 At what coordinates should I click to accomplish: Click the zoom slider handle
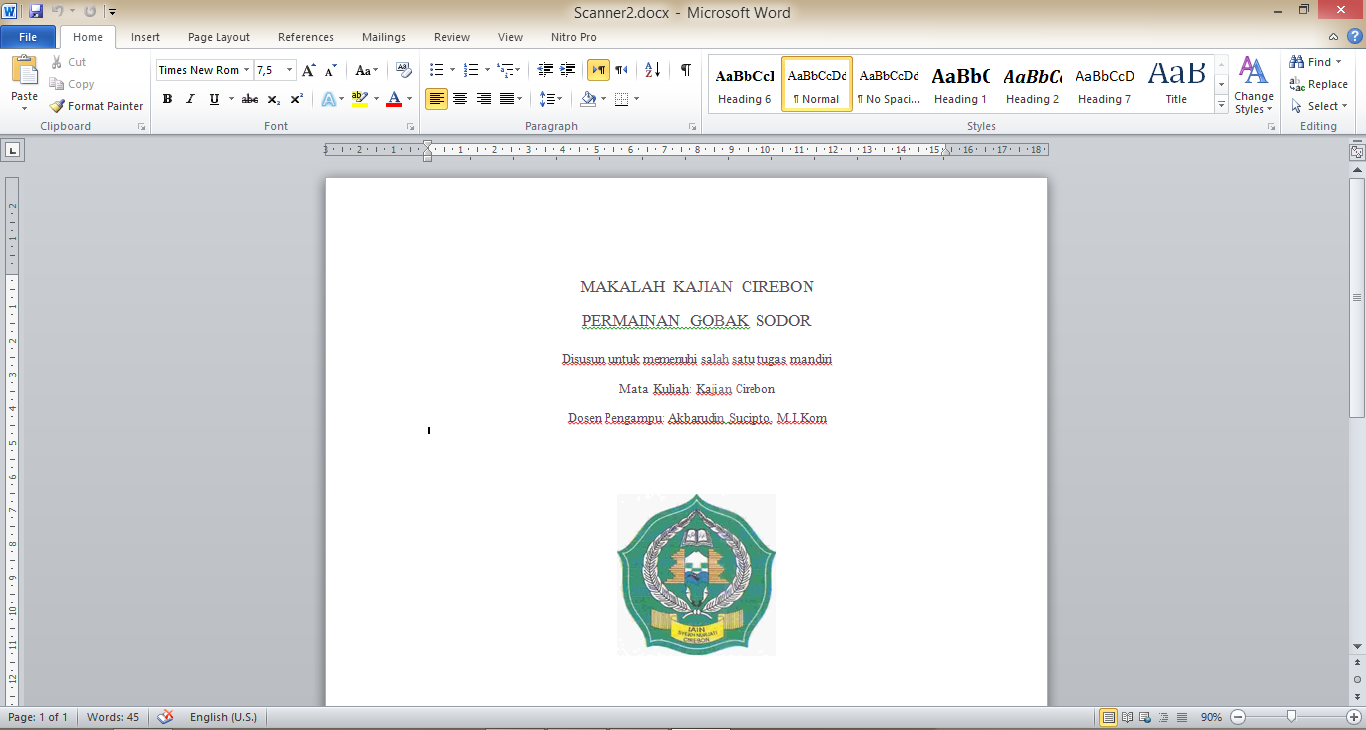pyautogui.click(x=1292, y=717)
